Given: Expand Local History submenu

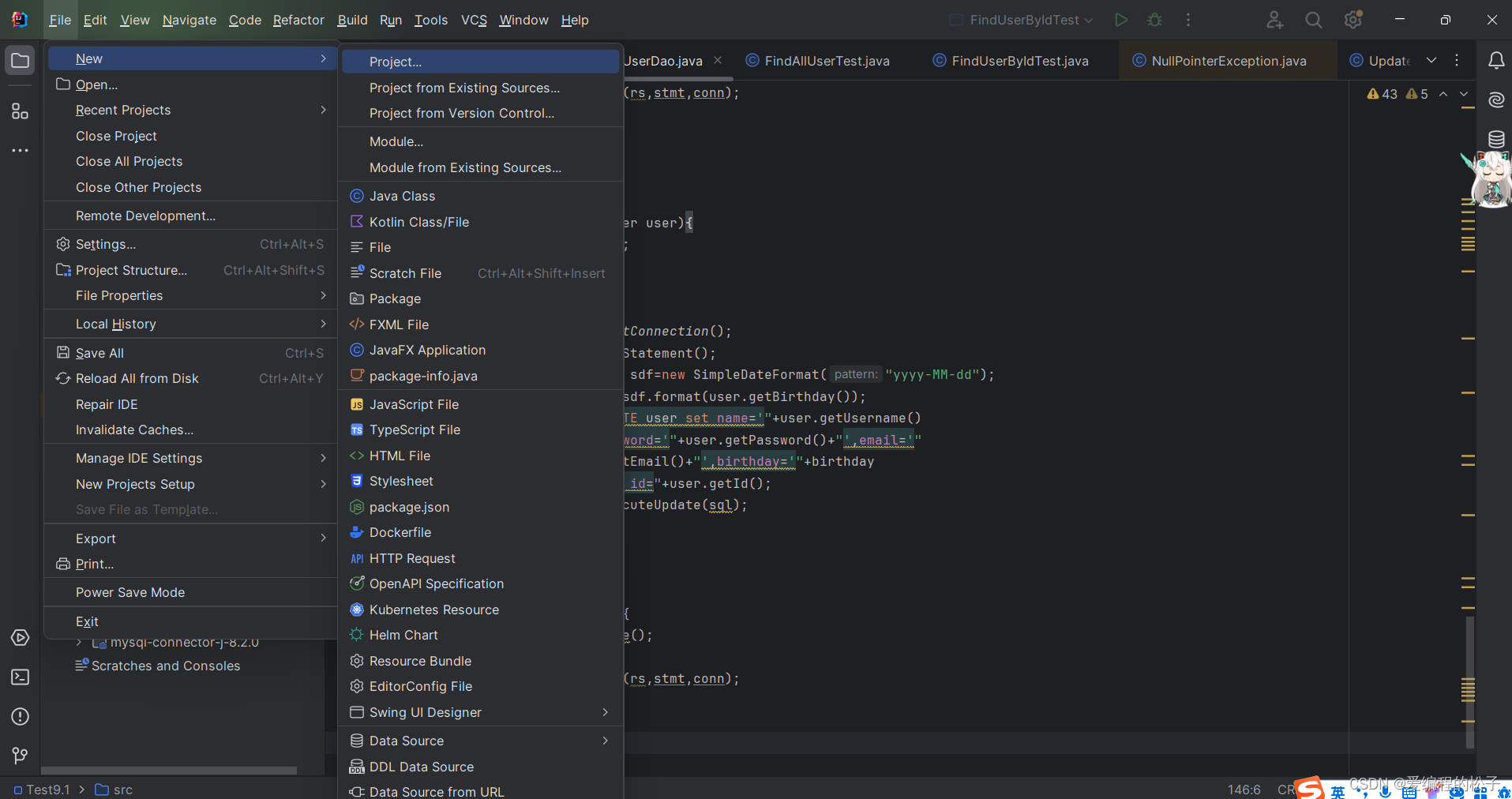Looking at the screenshot, I should click(192, 324).
